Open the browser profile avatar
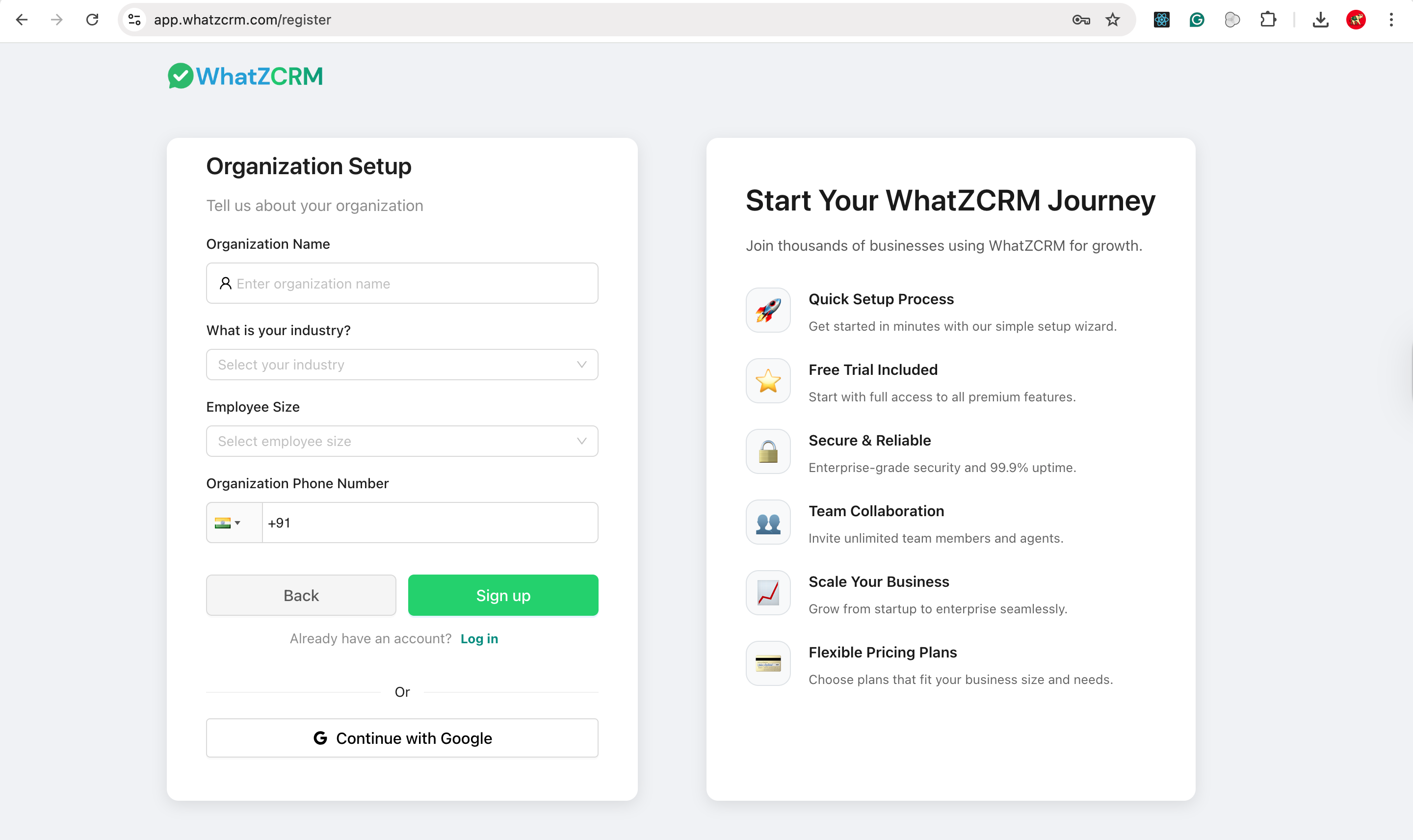The height and width of the screenshot is (840, 1413). click(x=1356, y=20)
